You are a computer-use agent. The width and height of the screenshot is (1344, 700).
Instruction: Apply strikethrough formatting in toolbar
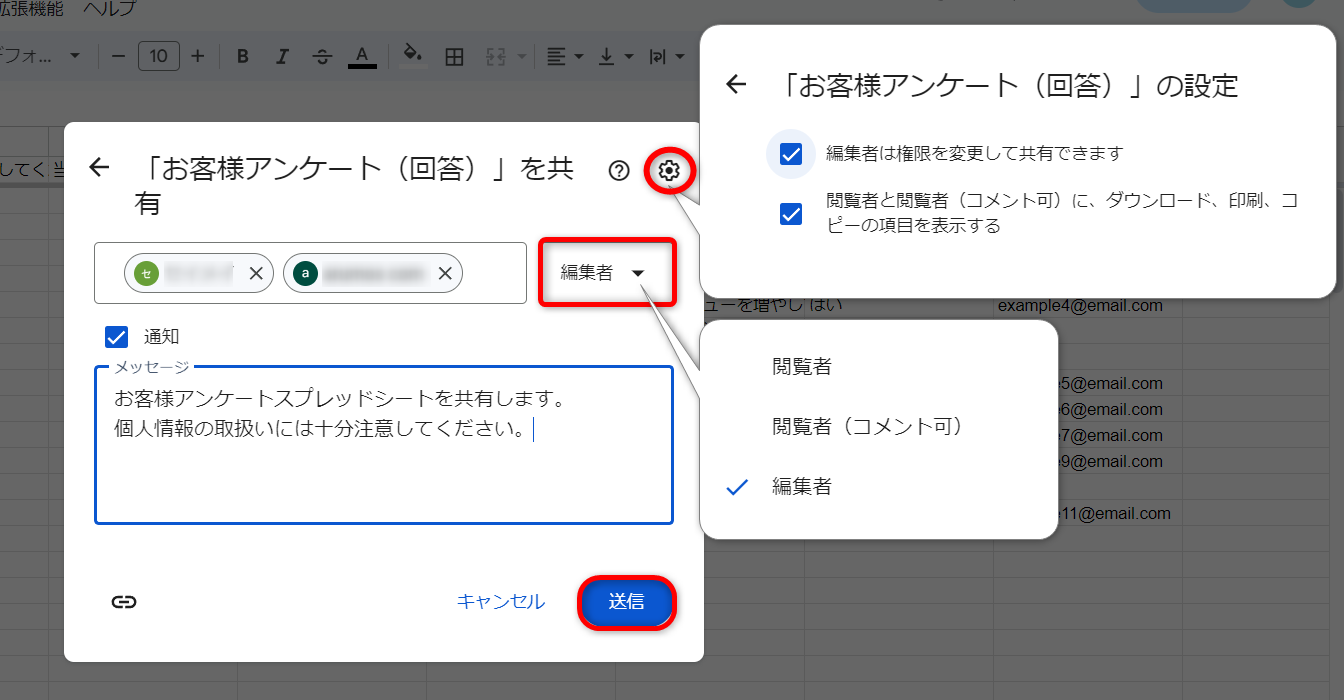point(321,56)
